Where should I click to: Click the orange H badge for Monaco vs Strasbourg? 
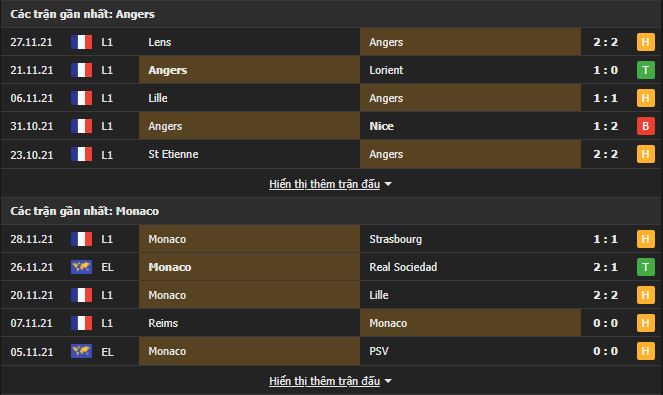(645, 239)
